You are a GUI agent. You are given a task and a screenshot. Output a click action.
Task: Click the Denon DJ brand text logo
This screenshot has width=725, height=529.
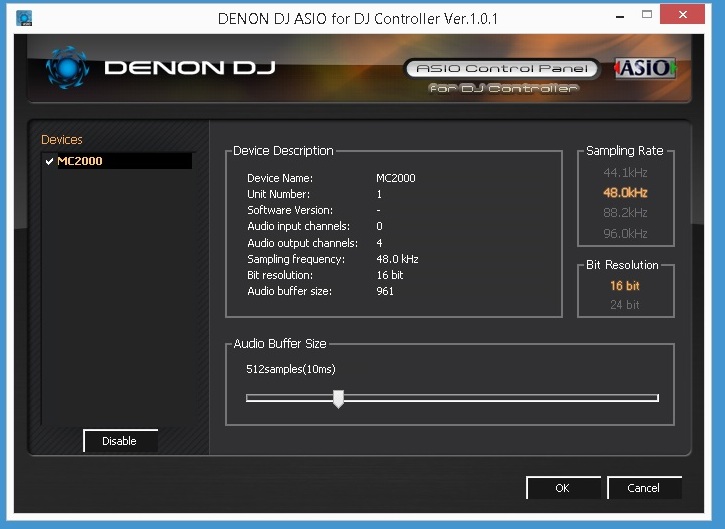[x=189, y=69]
